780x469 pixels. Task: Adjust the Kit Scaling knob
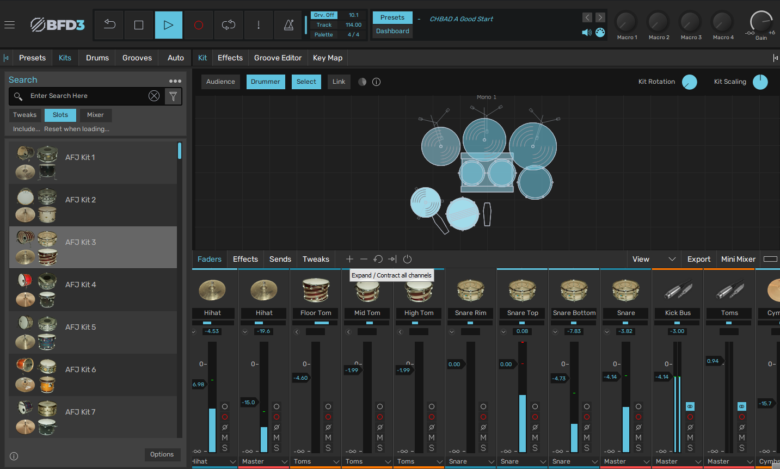(x=760, y=82)
